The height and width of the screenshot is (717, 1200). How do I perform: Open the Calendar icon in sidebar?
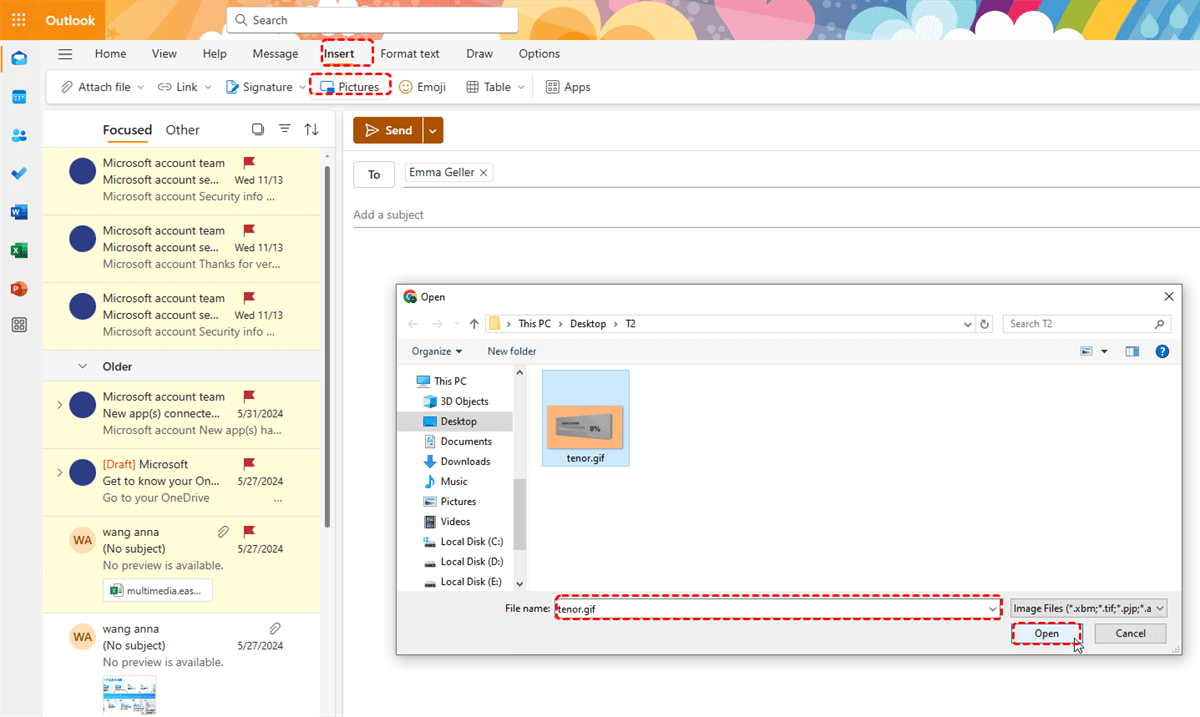[x=19, y=97]
